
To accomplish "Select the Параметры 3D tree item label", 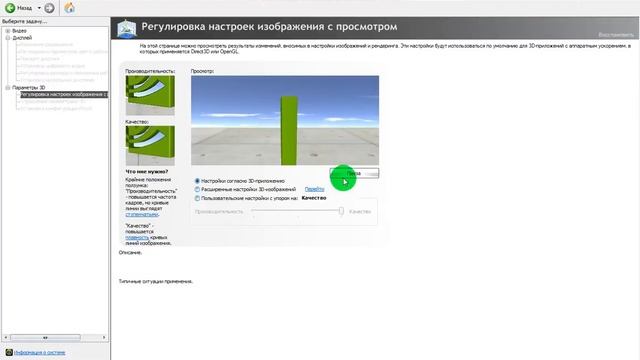I will (28, 87).
